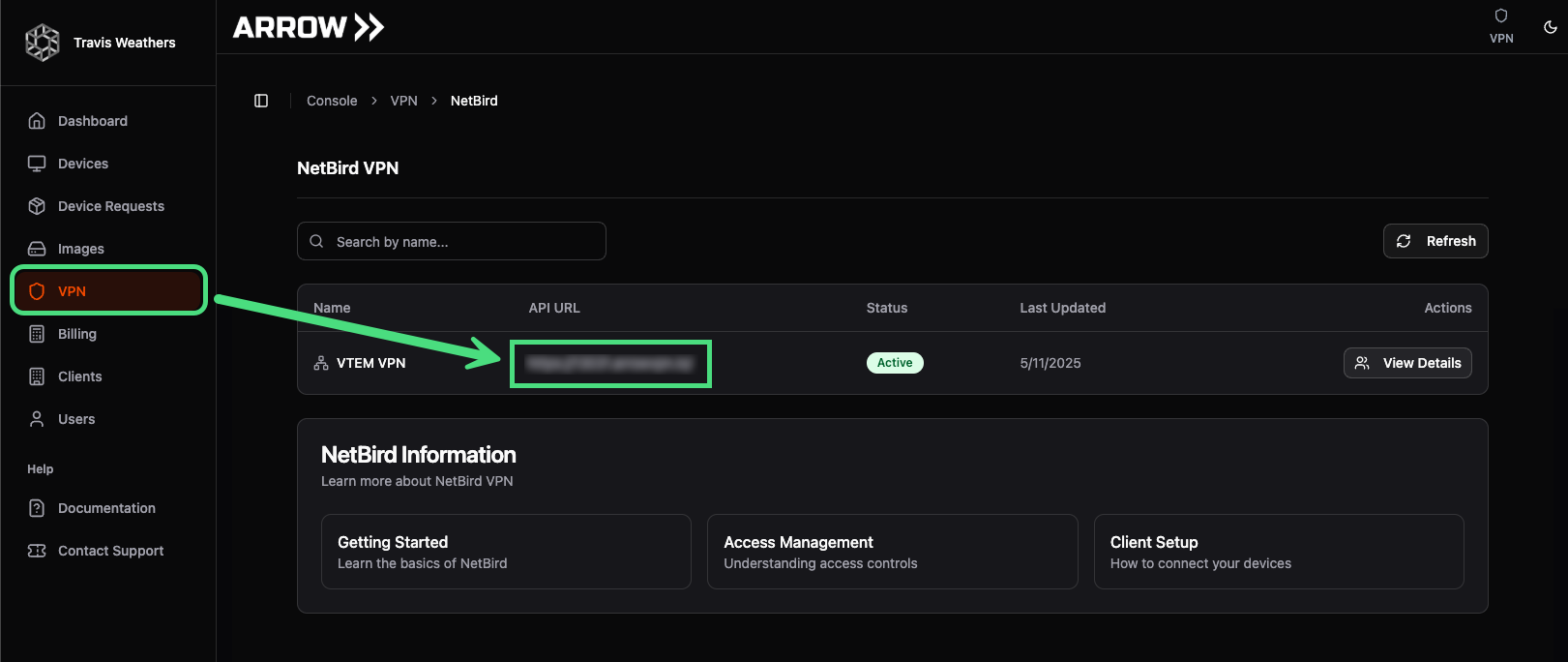Click the API URL column header

pyautogui.click(x=554, y=308)
